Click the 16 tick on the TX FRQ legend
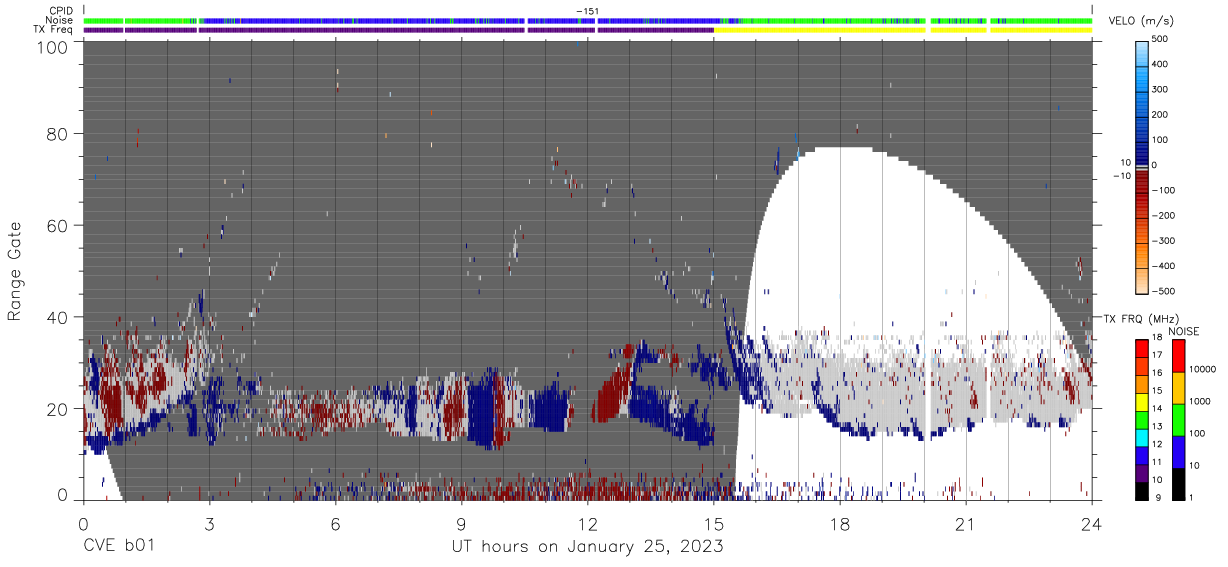The height and width of the screenshot is (567, 1228). pos(1158,375)
